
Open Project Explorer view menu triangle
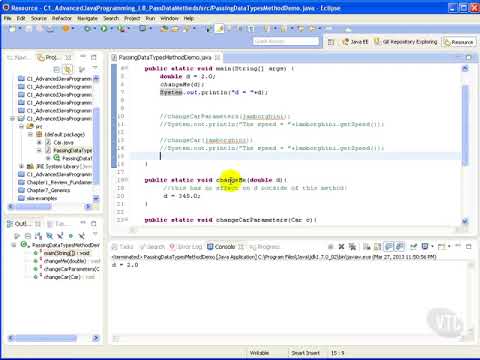coord(95,68)
